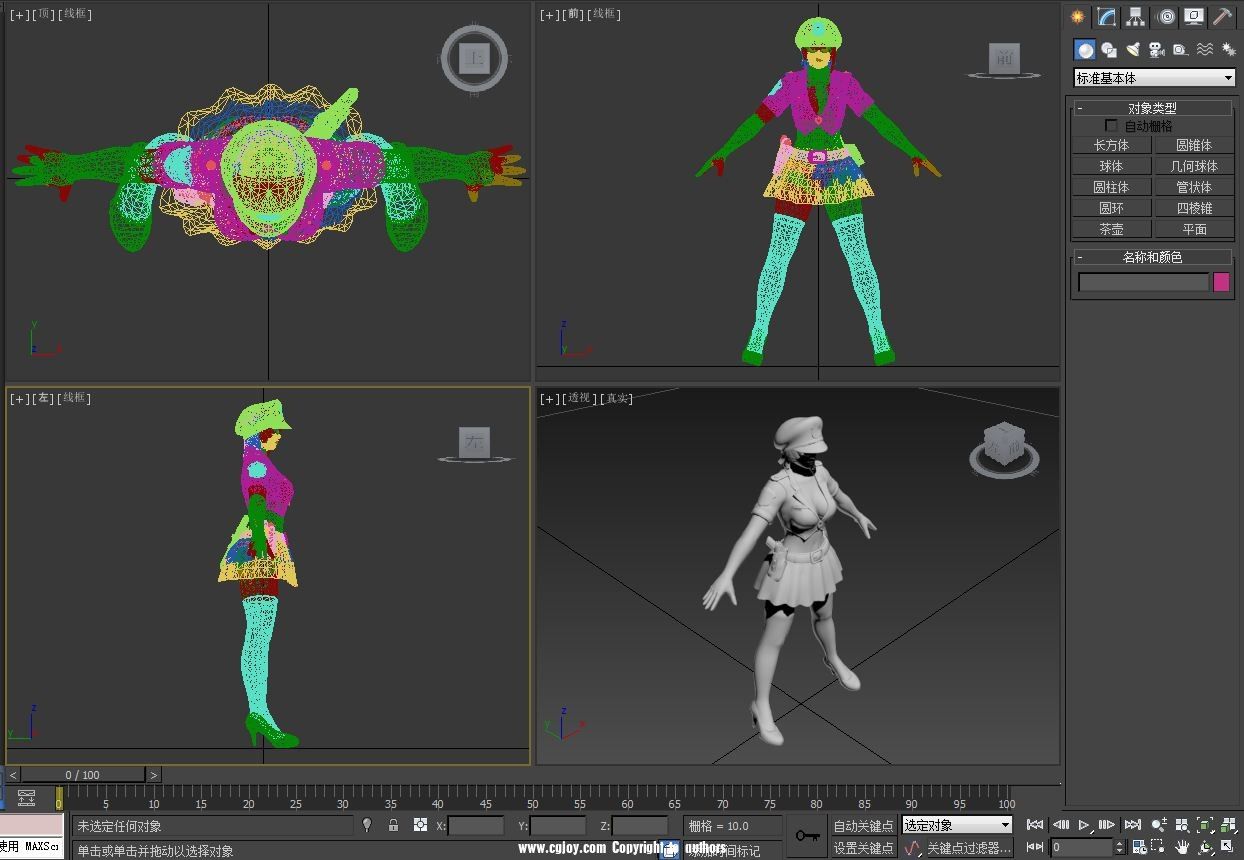Click the X coordinate input field
1244x860 pixels.
pos(476,826)
